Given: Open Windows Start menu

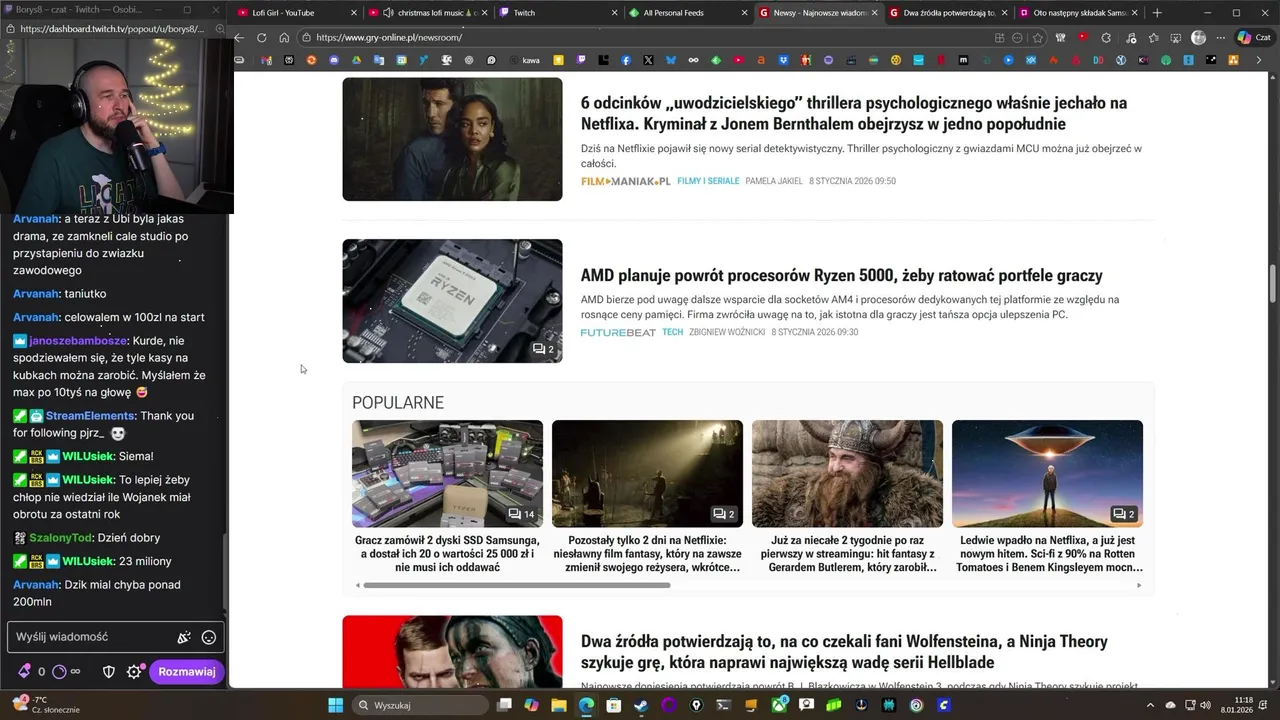Looking at the screenshot, I should point(336,705).
